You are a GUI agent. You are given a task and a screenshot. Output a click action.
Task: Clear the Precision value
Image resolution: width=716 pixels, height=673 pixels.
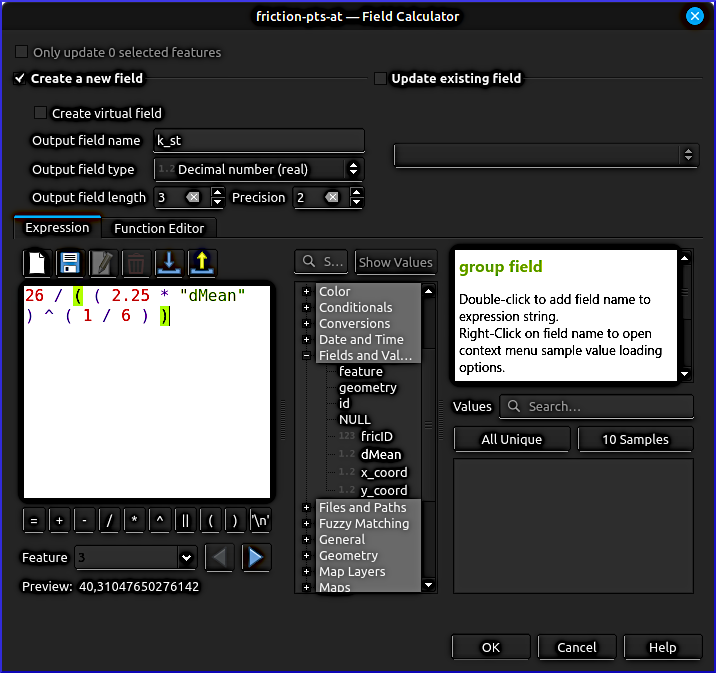pos(332,197)
